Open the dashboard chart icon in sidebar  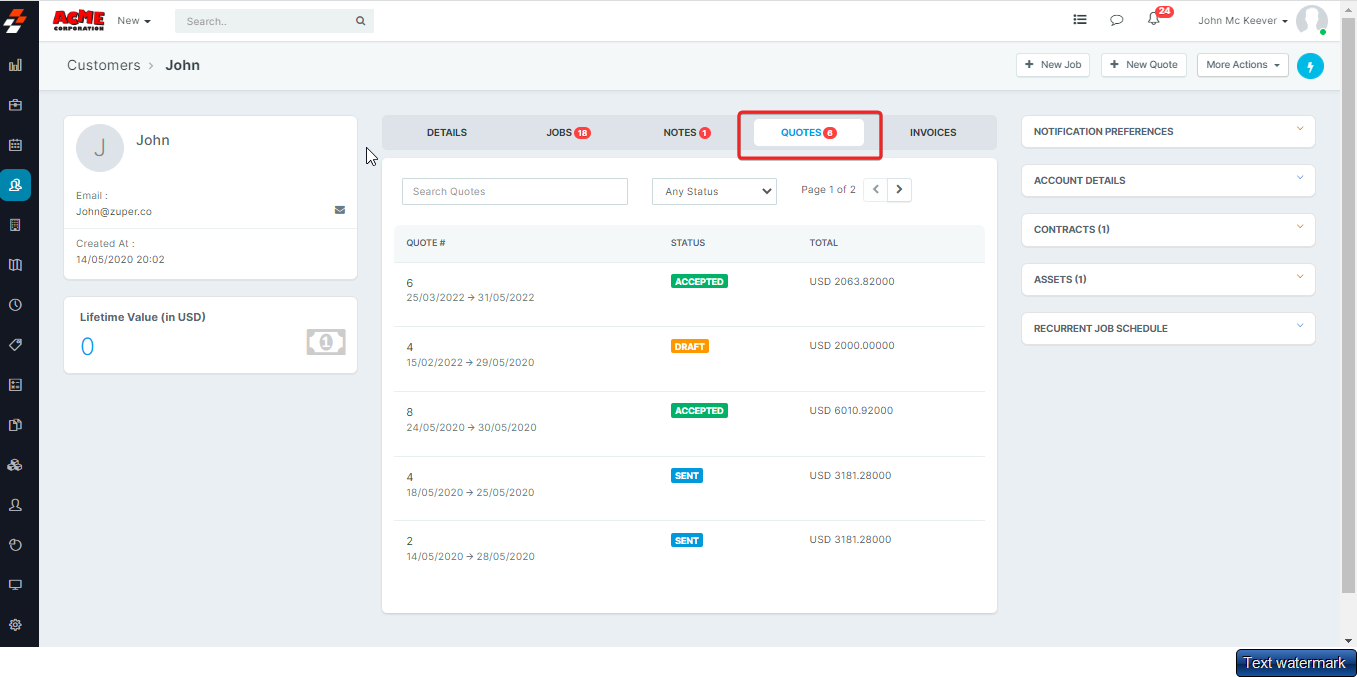pos(15,65)
